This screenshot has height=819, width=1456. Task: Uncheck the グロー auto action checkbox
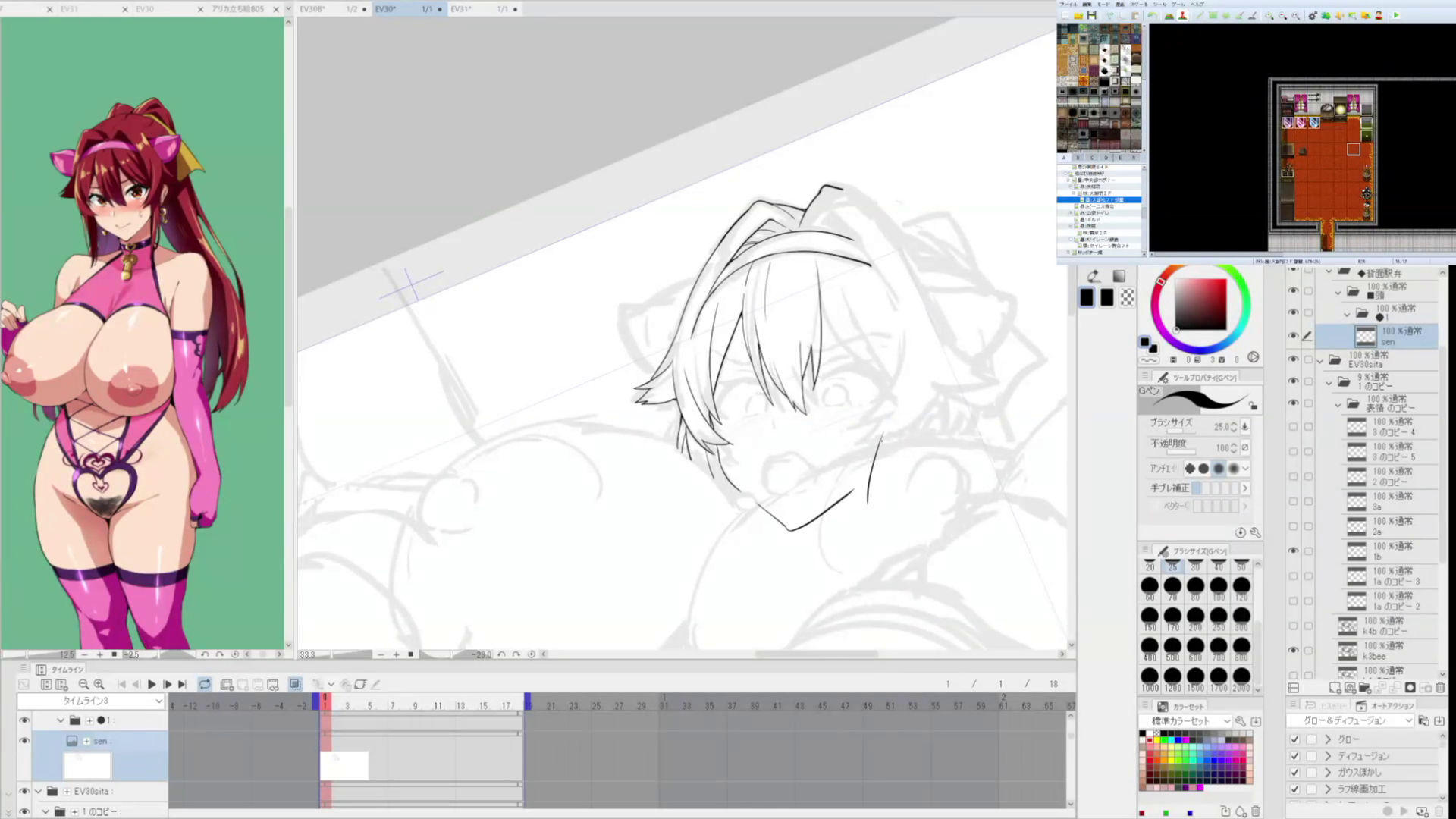(1294, 739)
